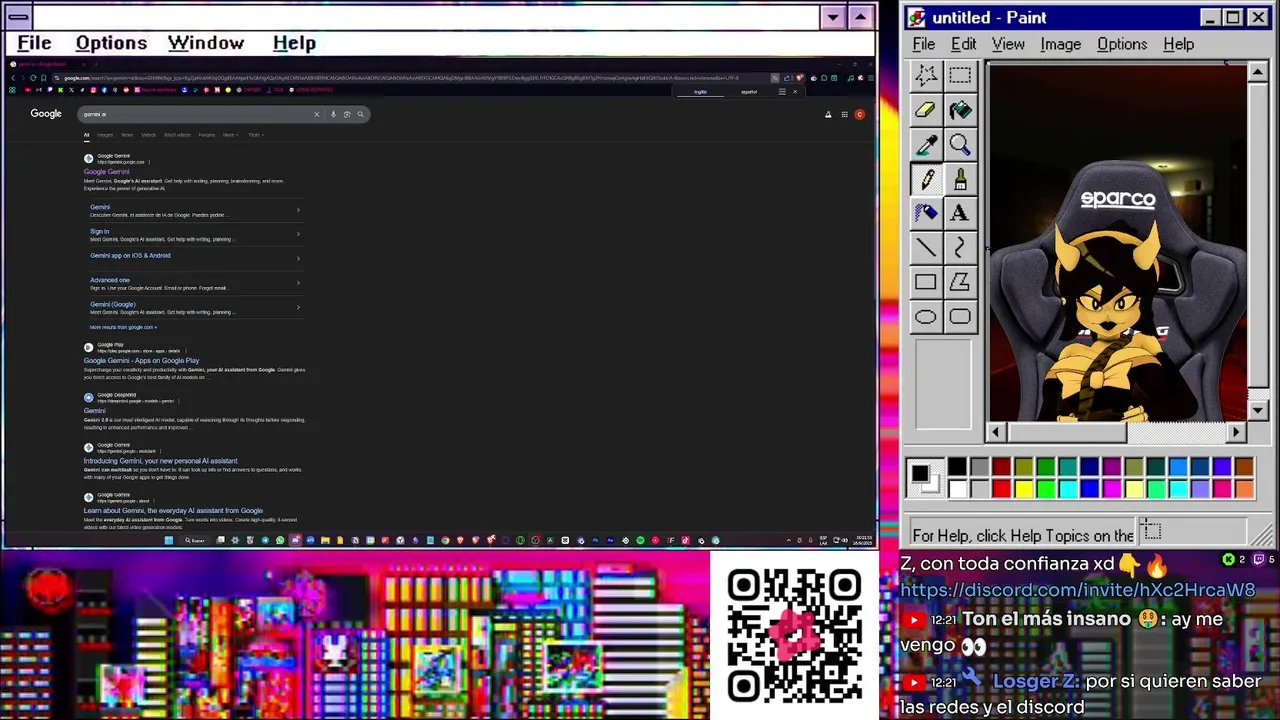Select the Rounded Rectangle tool in Paint
Image resolution: width=1280 pixels, height=720 pixels.
coord(960,317)
